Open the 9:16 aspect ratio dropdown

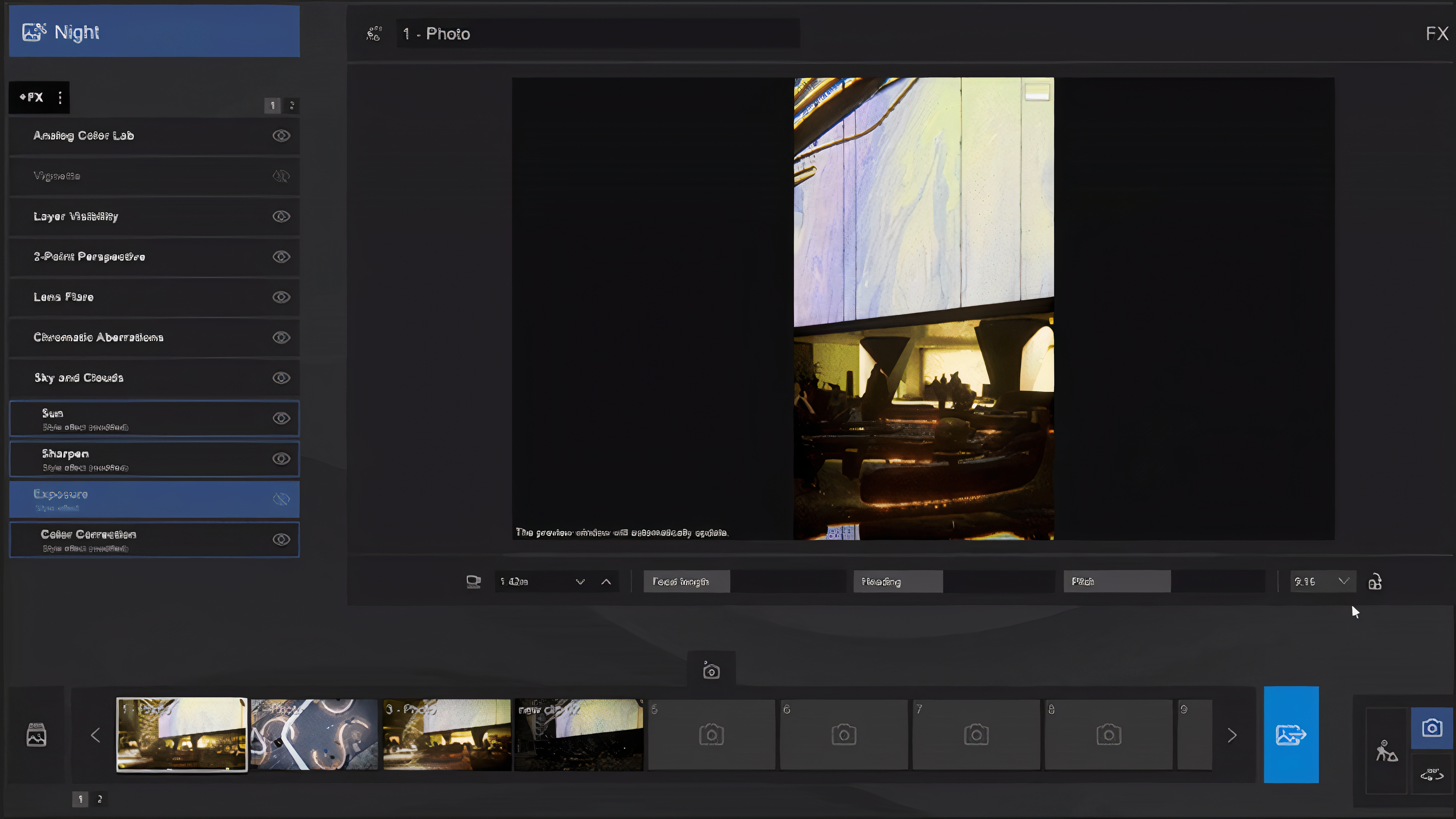(1323, 581)
